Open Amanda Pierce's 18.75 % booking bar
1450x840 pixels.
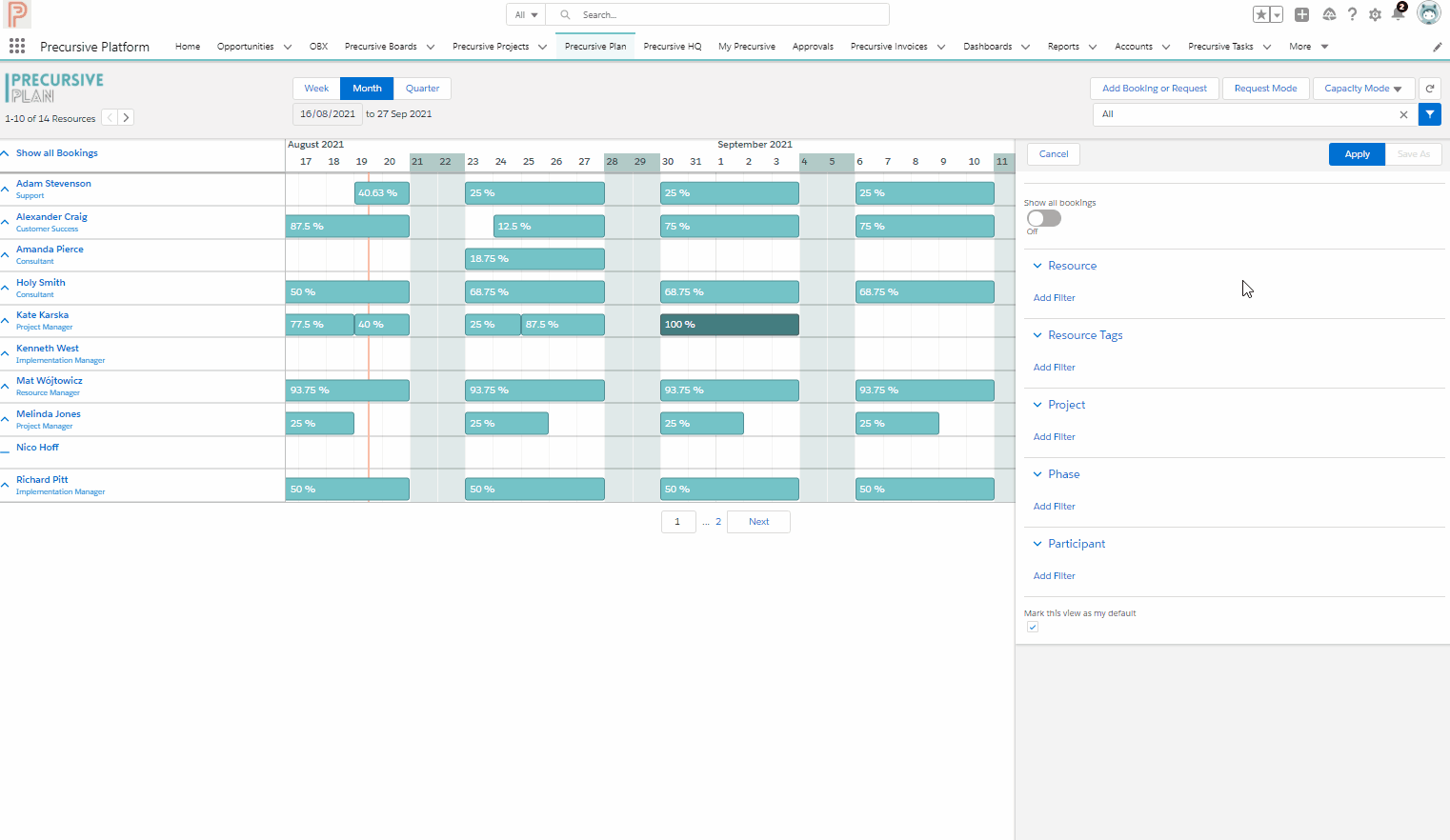534,259
